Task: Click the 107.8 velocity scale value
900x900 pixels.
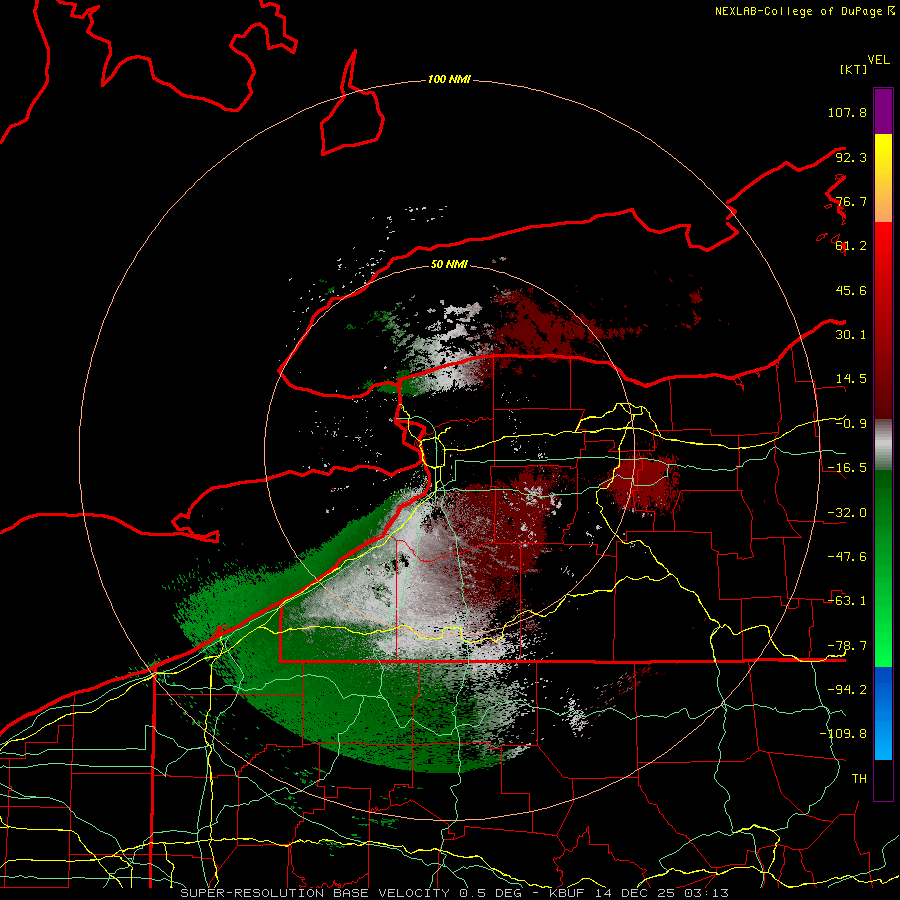Action: coord(847,112)
